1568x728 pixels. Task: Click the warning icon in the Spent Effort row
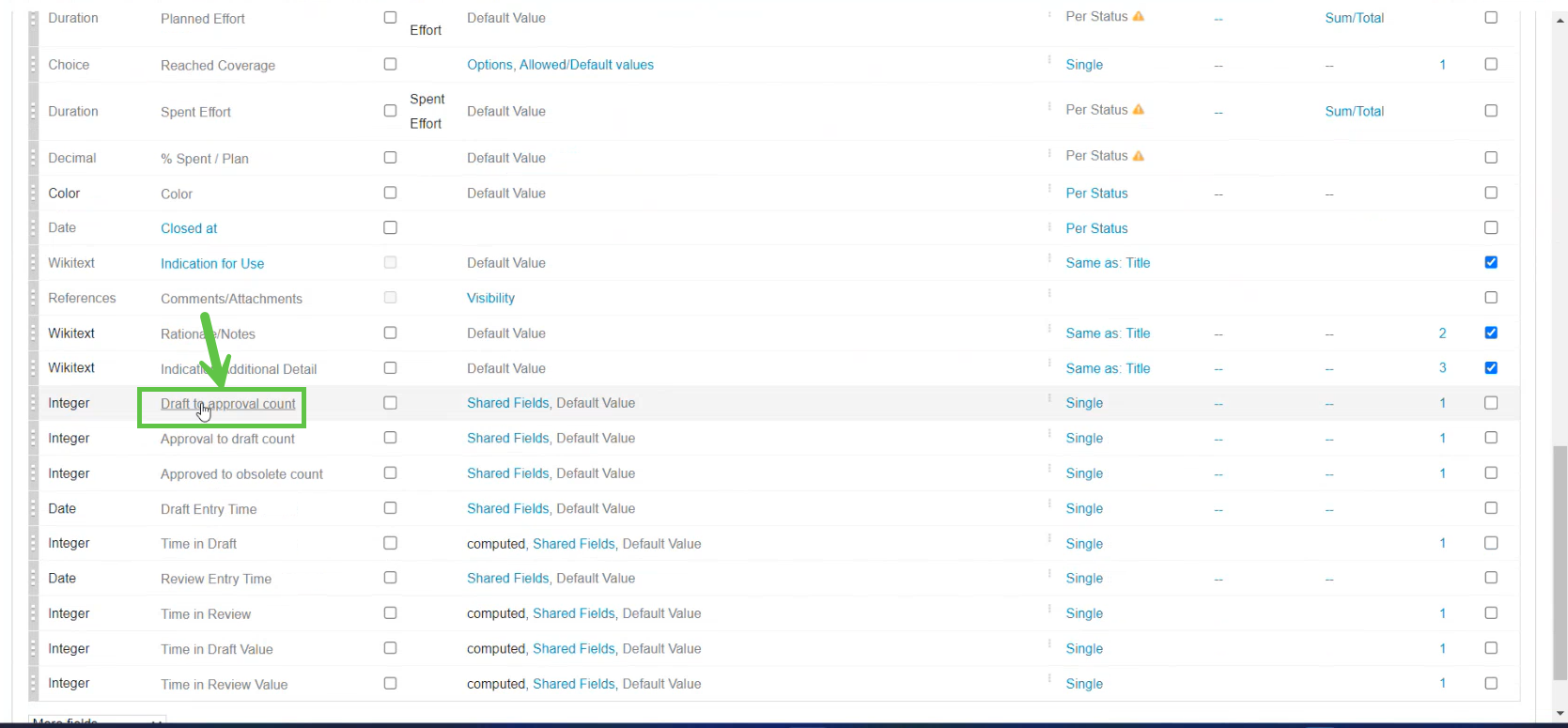click(x=1139, y=110)
